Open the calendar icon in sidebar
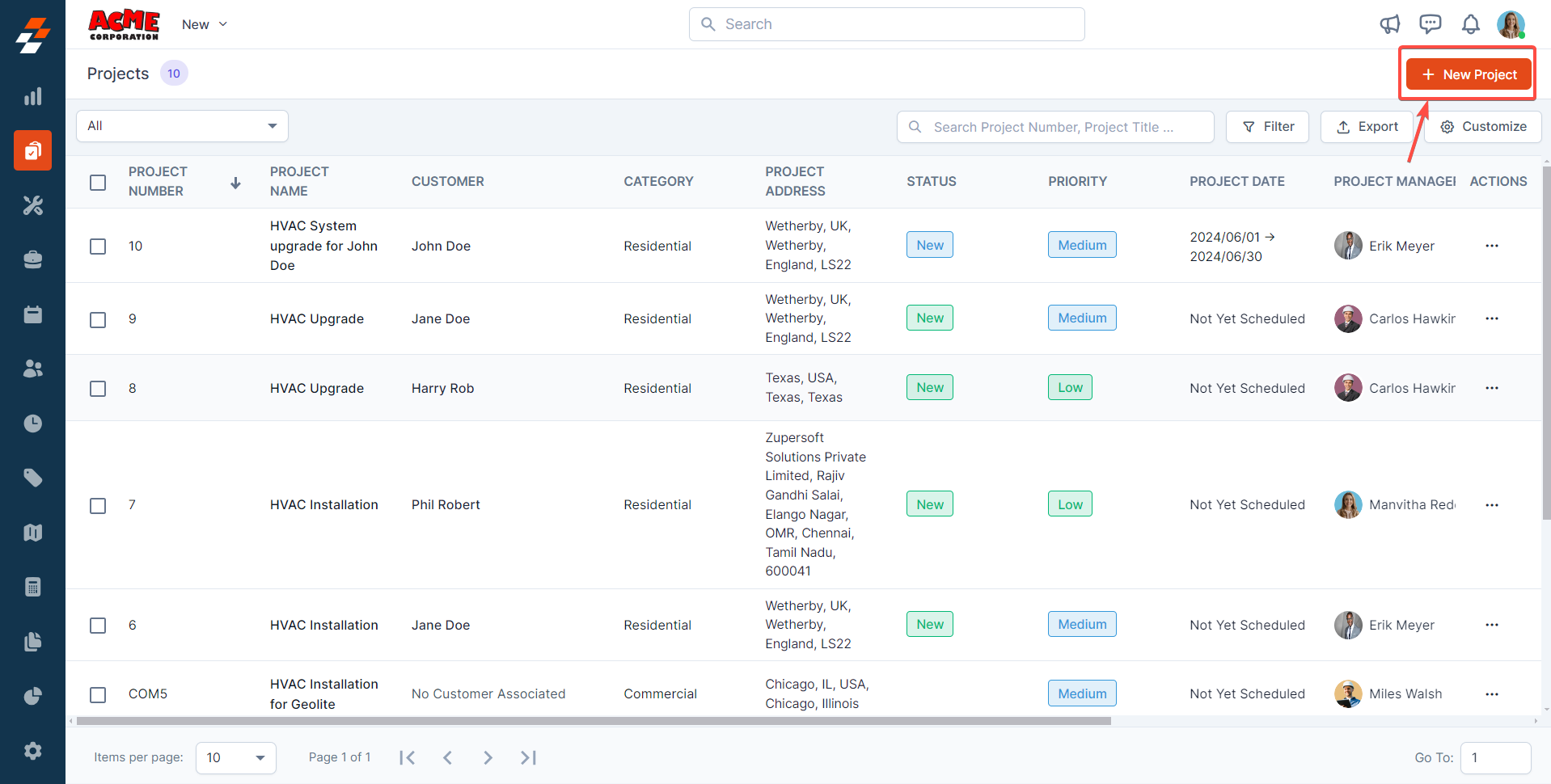The height and width of the screenshot is (784, 1551). (32, 314)
